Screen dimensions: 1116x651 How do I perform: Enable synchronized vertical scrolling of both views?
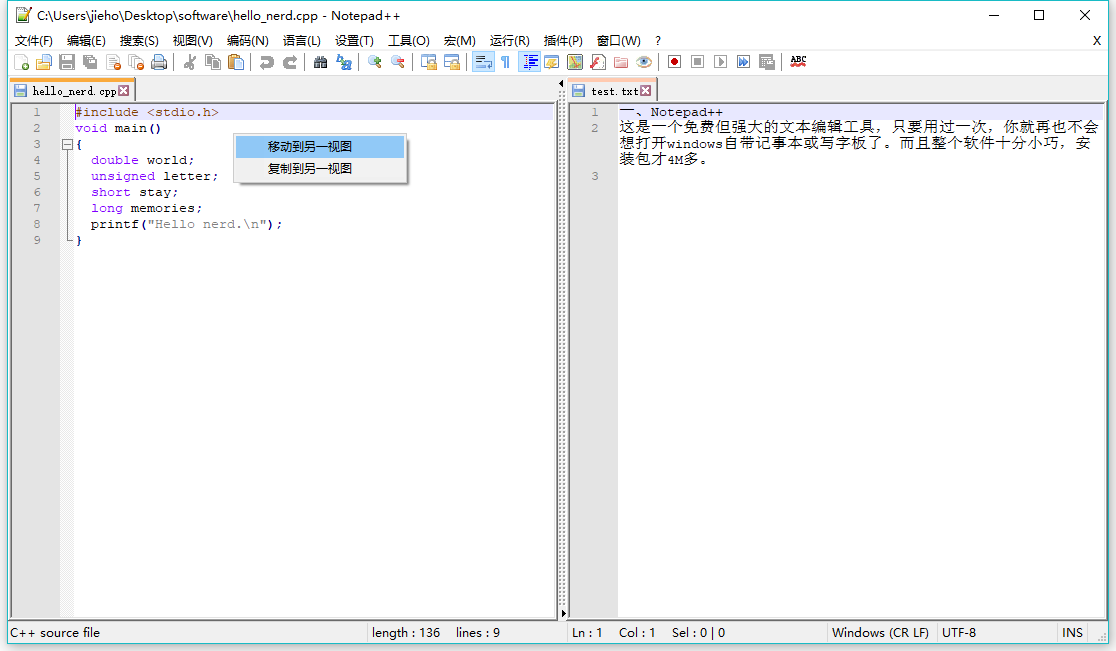pyautogui.click(x=428, y=61)
